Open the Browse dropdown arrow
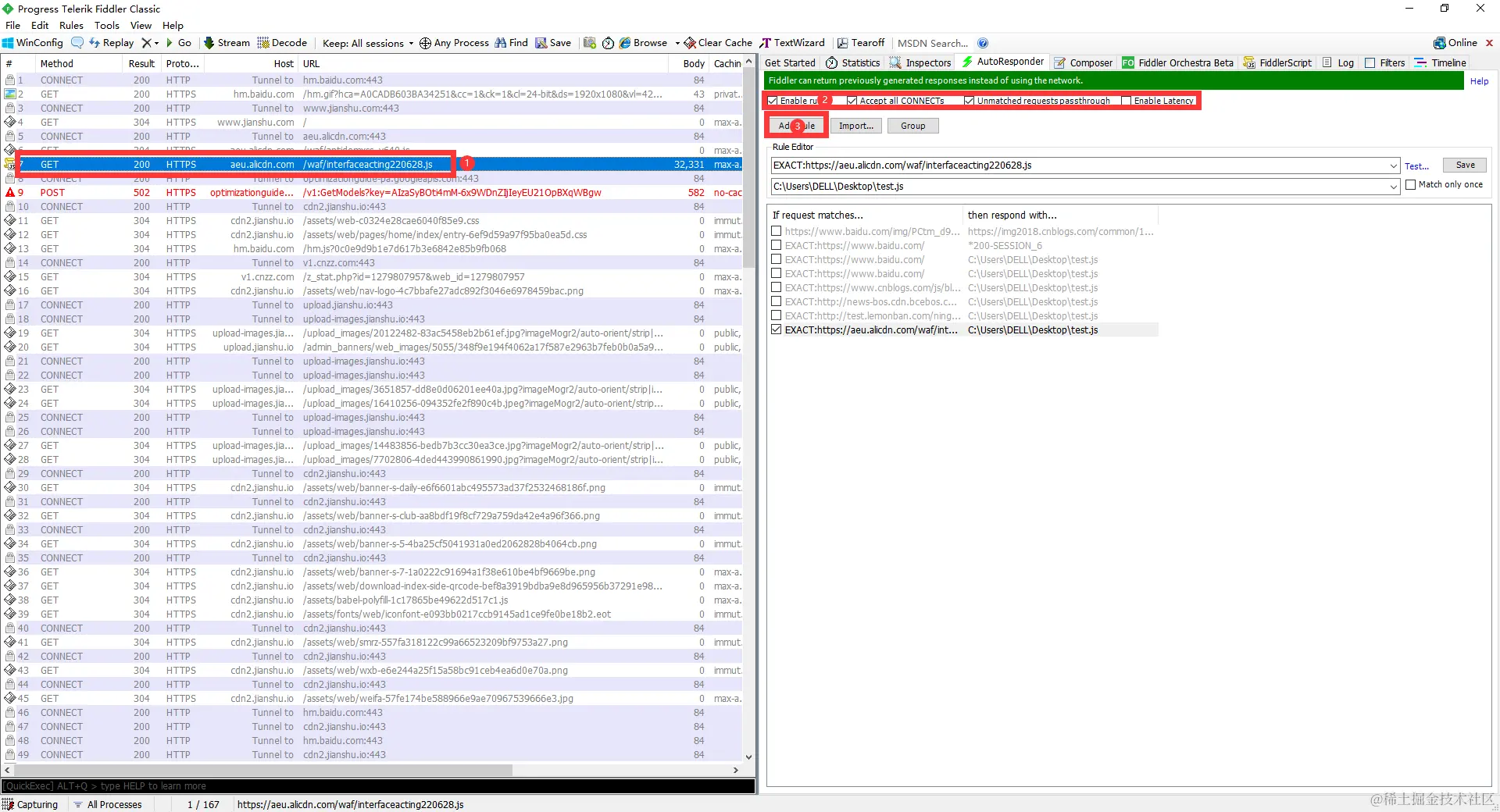The width and height of the screenshot is (1500, 812). pyautogui.click(x=677, y=43)
